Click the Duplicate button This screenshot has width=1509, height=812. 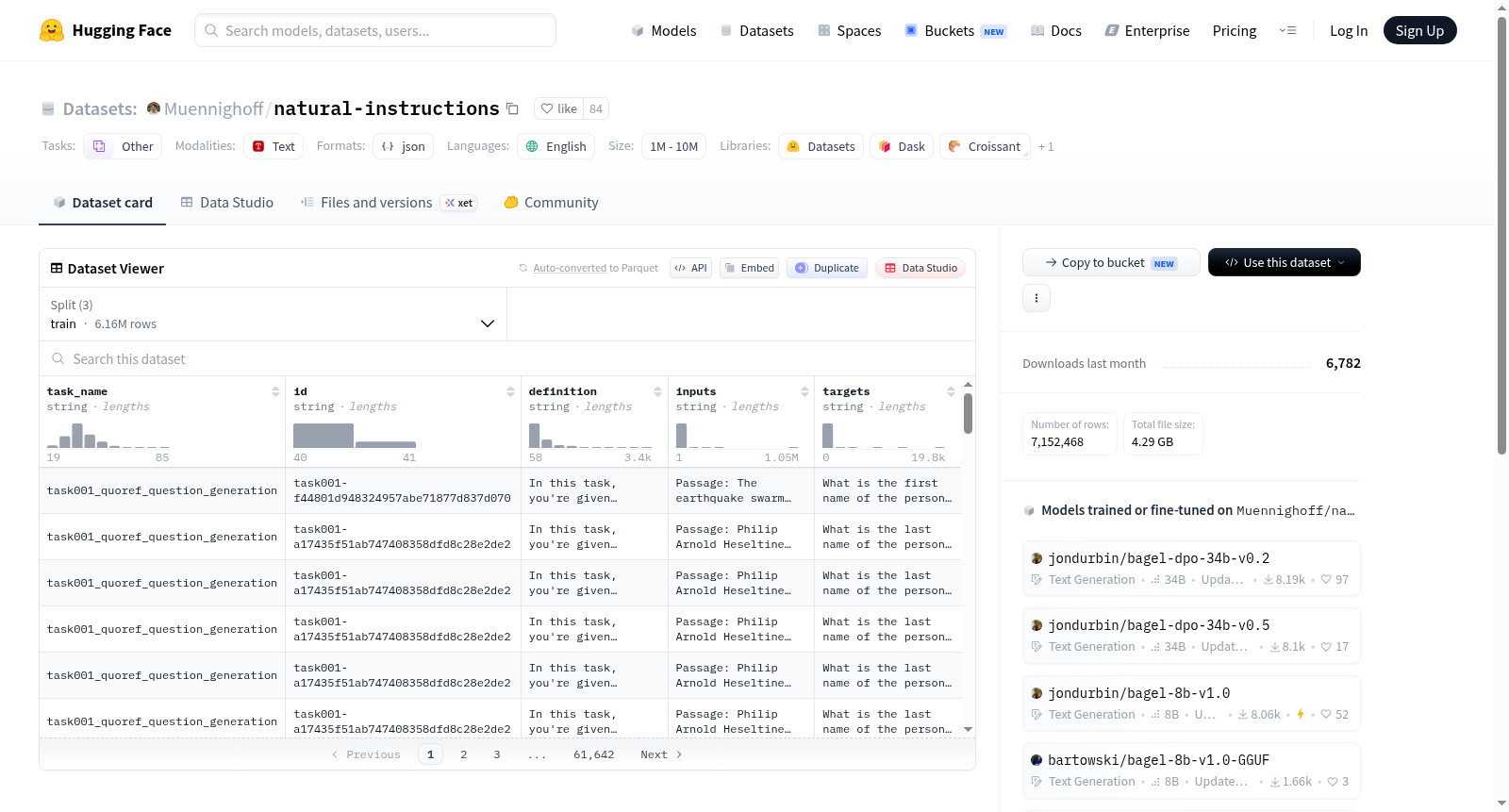pyautogui.click(x=827, y=268)
